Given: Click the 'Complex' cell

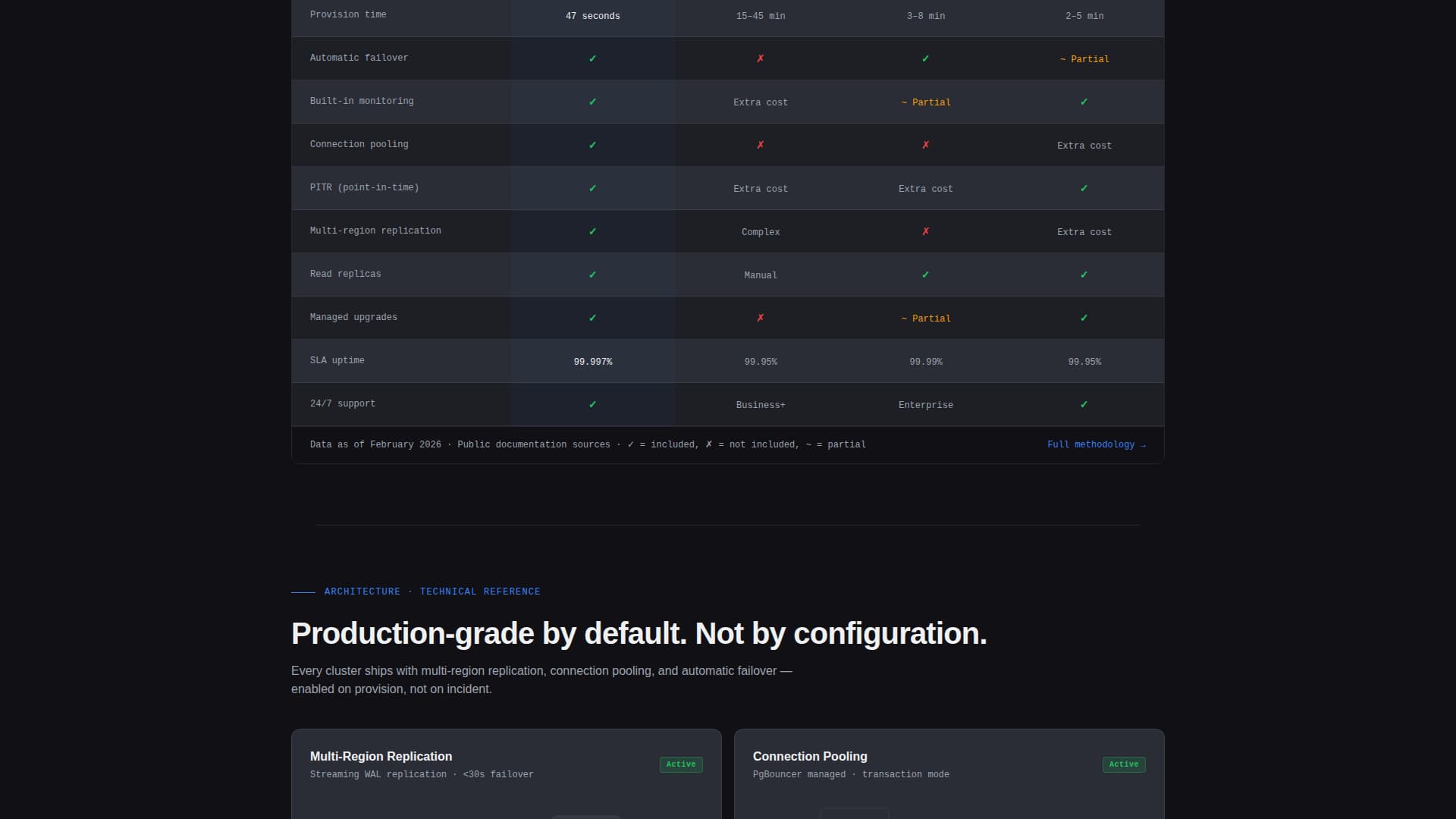Looking at the screenshot, I should point(761,232).
